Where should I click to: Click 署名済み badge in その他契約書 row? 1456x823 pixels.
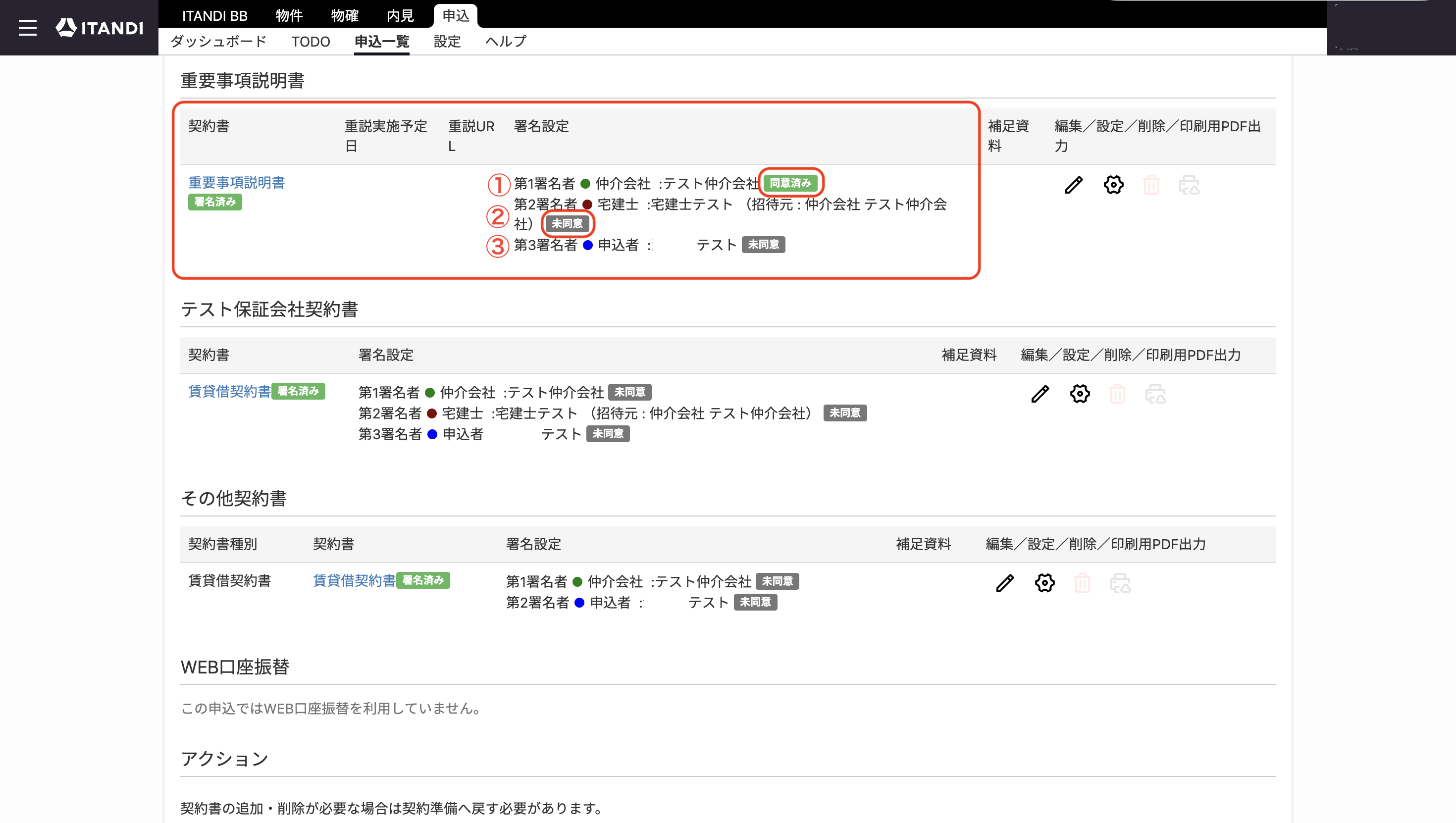tap(423, 580)
